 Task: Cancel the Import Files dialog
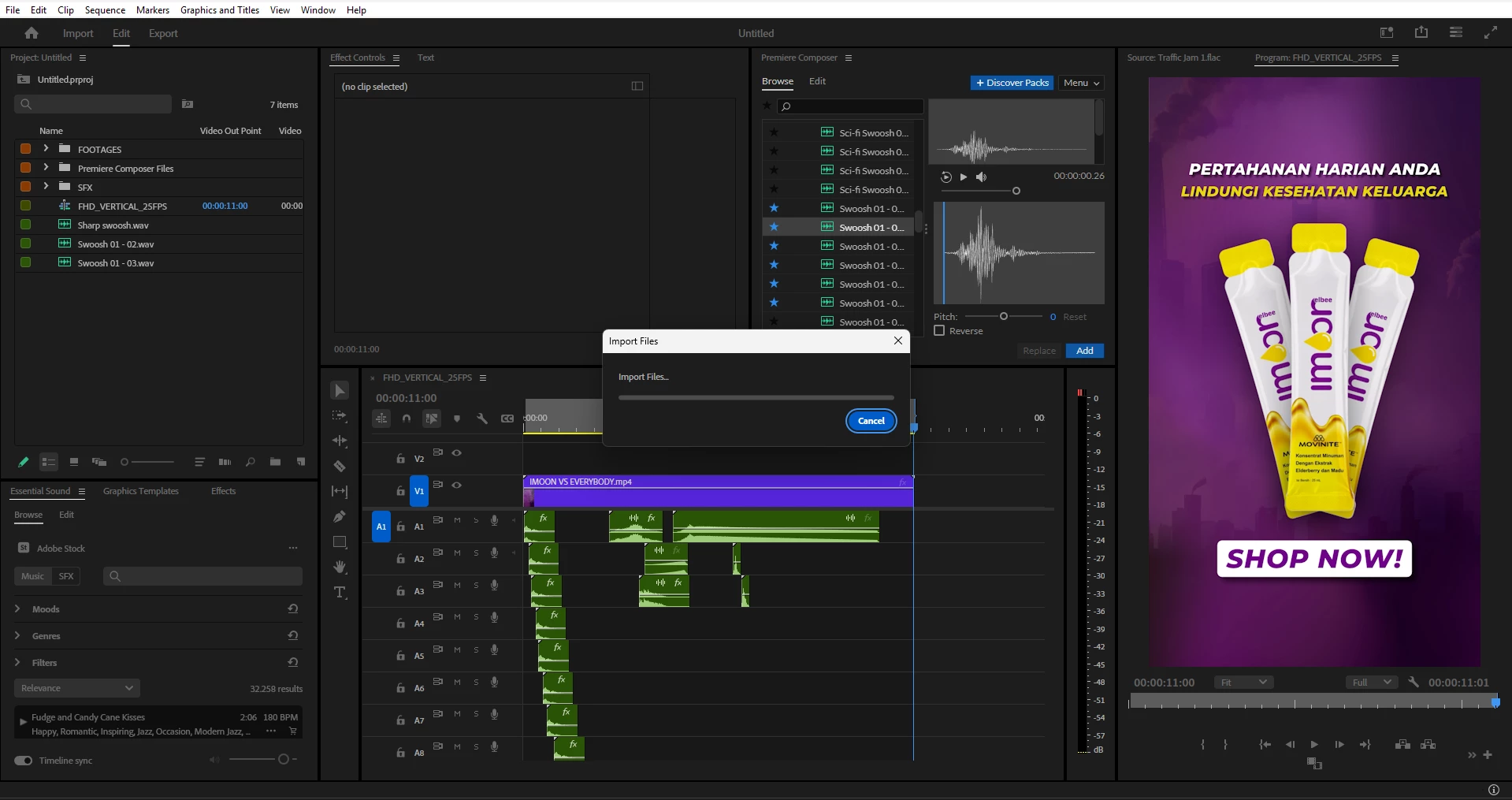[871, 421]
